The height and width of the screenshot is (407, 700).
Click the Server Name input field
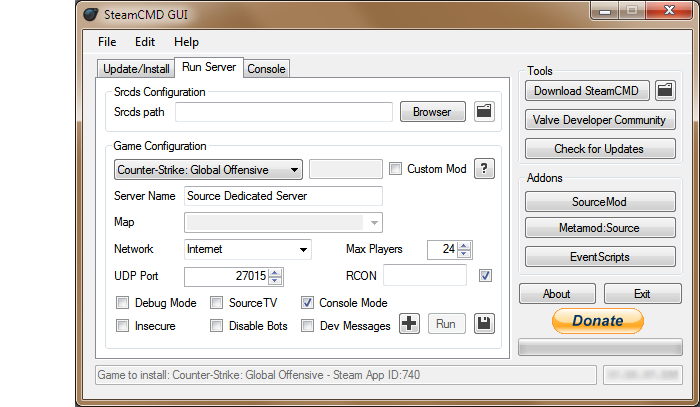(x=283, y=196)
